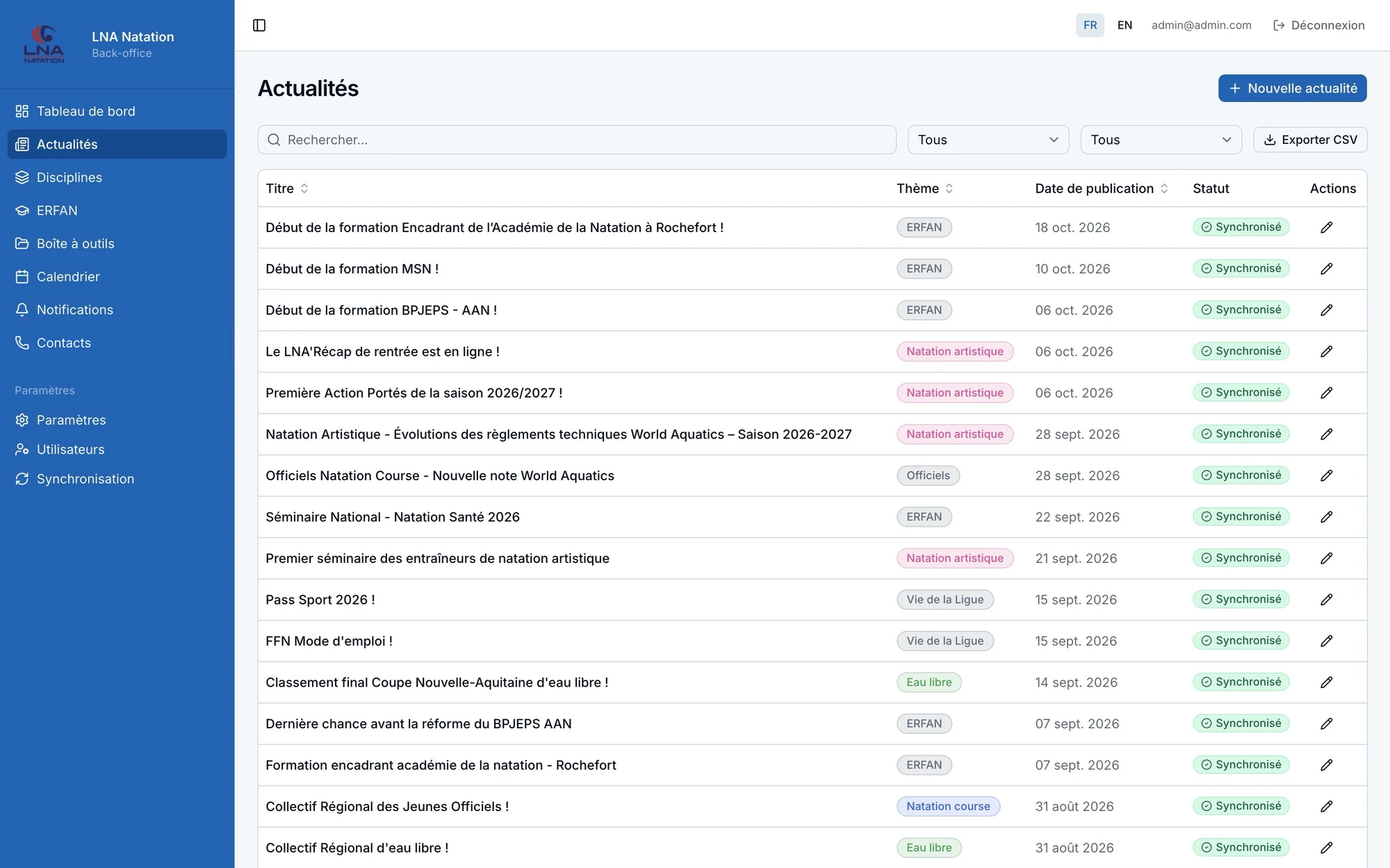The image size is (1390, 868).
Task: Click Nouvelle actualité button
Action: [x=1292, y=88]
